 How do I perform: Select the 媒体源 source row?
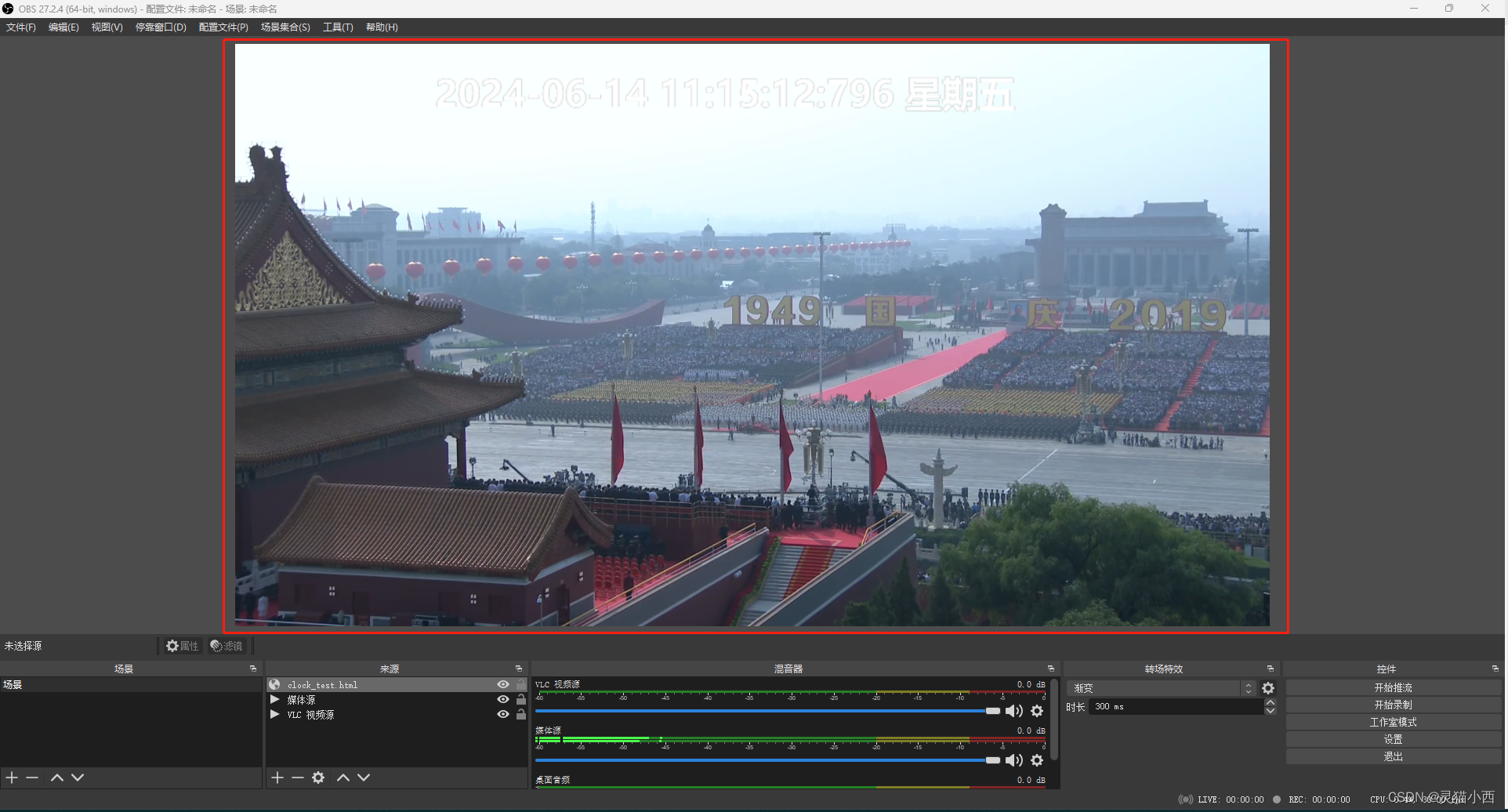(397, 700)
